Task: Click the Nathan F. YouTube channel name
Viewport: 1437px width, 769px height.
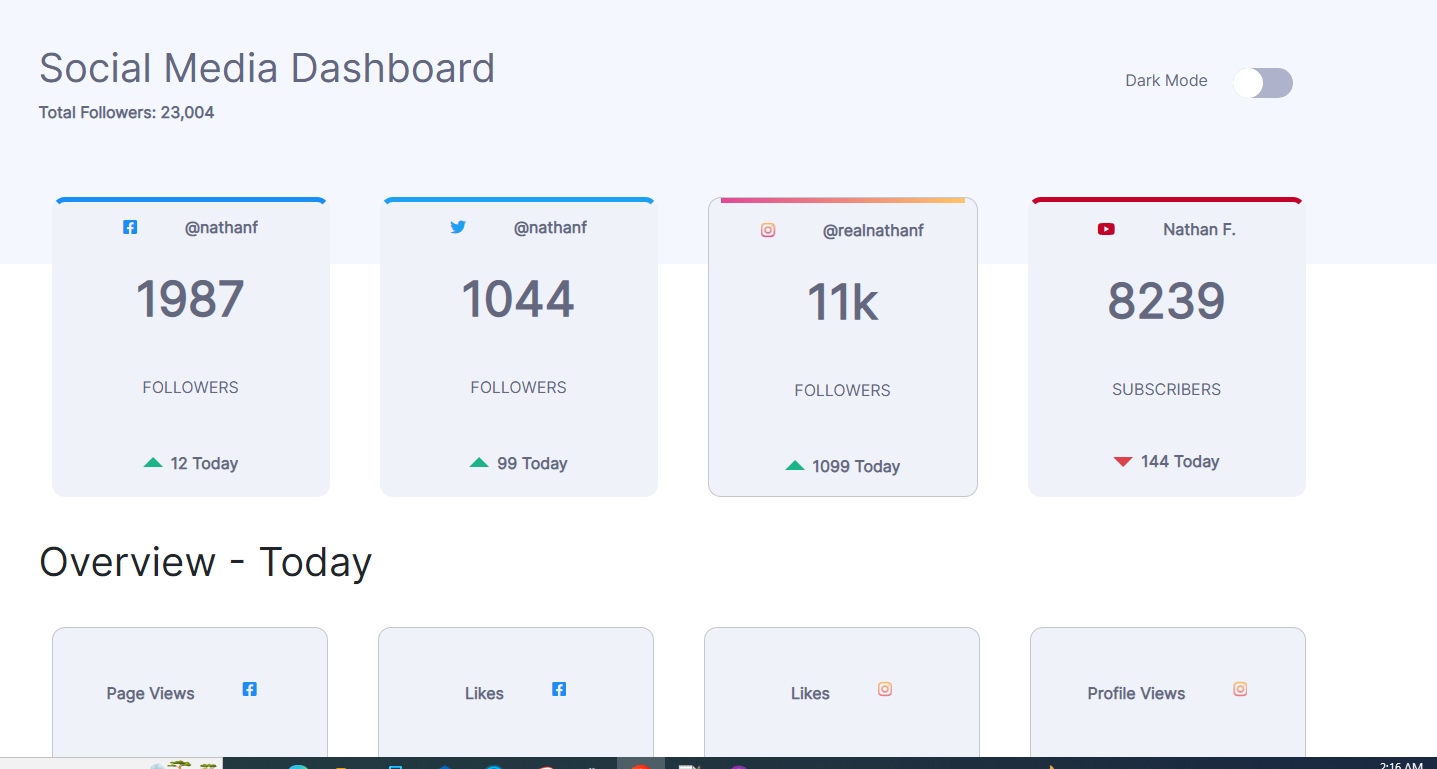Action: click(1199, 228)
